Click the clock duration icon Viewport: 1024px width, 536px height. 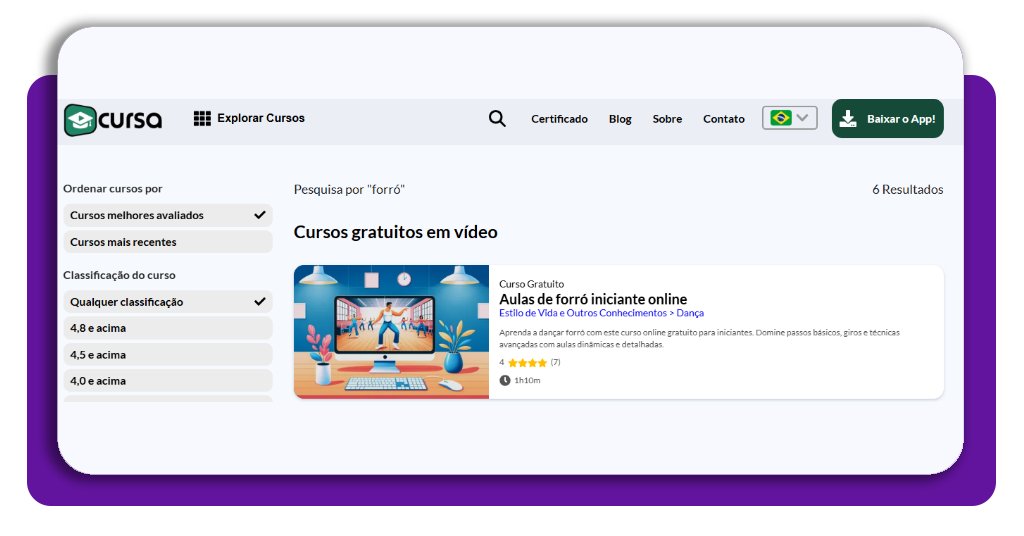505,380
